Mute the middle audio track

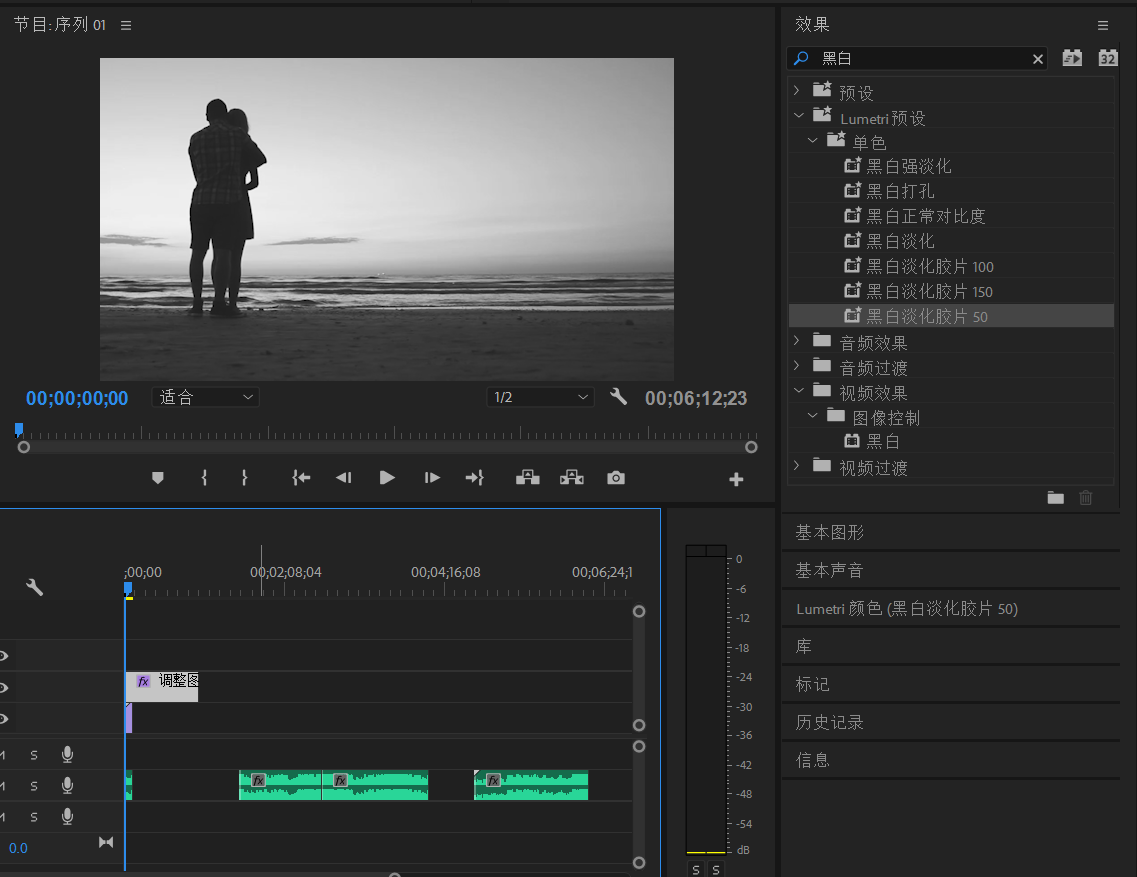3,785
